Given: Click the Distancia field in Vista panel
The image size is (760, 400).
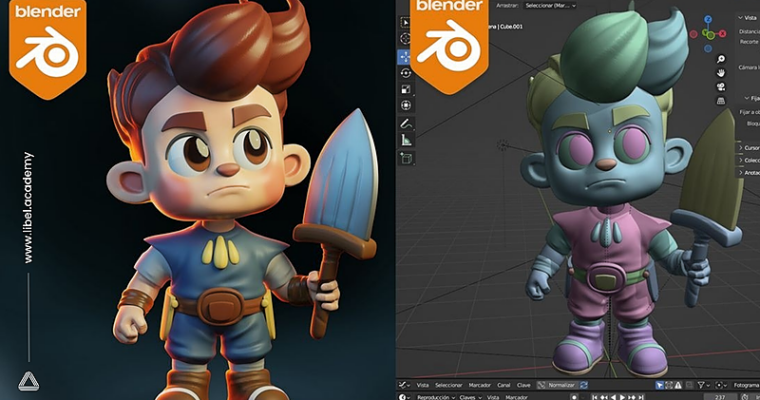Looking at the screenshot, I should [x=749, y=31].
